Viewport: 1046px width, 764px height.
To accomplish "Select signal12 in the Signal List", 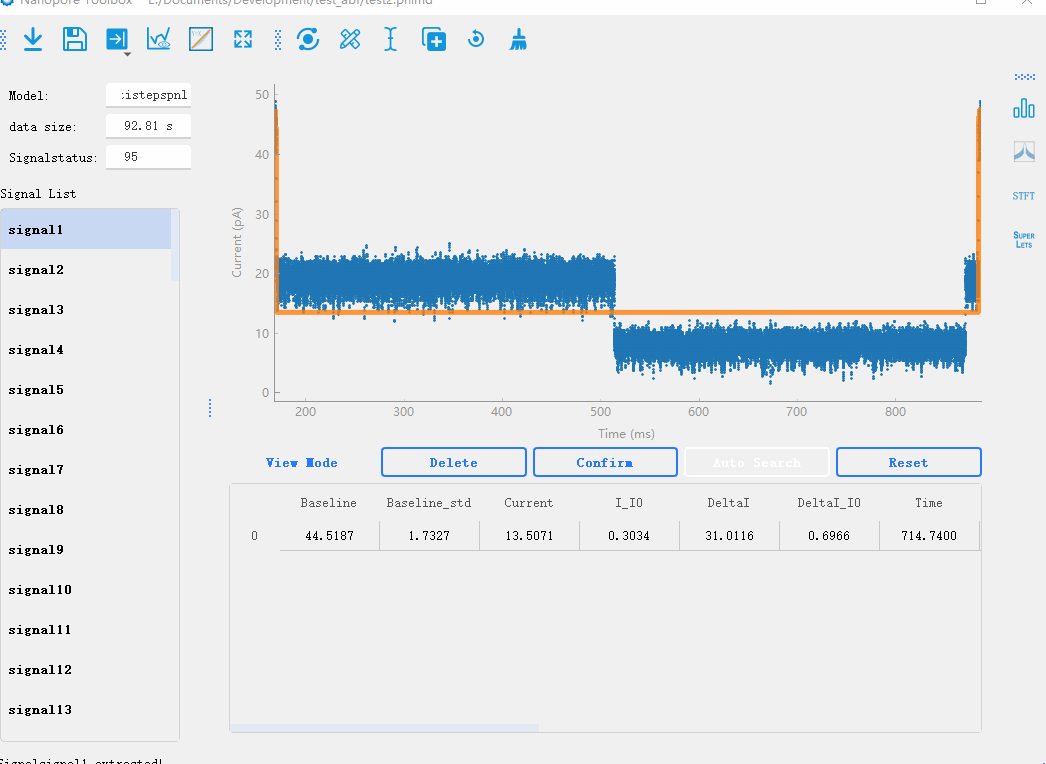I will pyautogui.click(x=85, y=670).
